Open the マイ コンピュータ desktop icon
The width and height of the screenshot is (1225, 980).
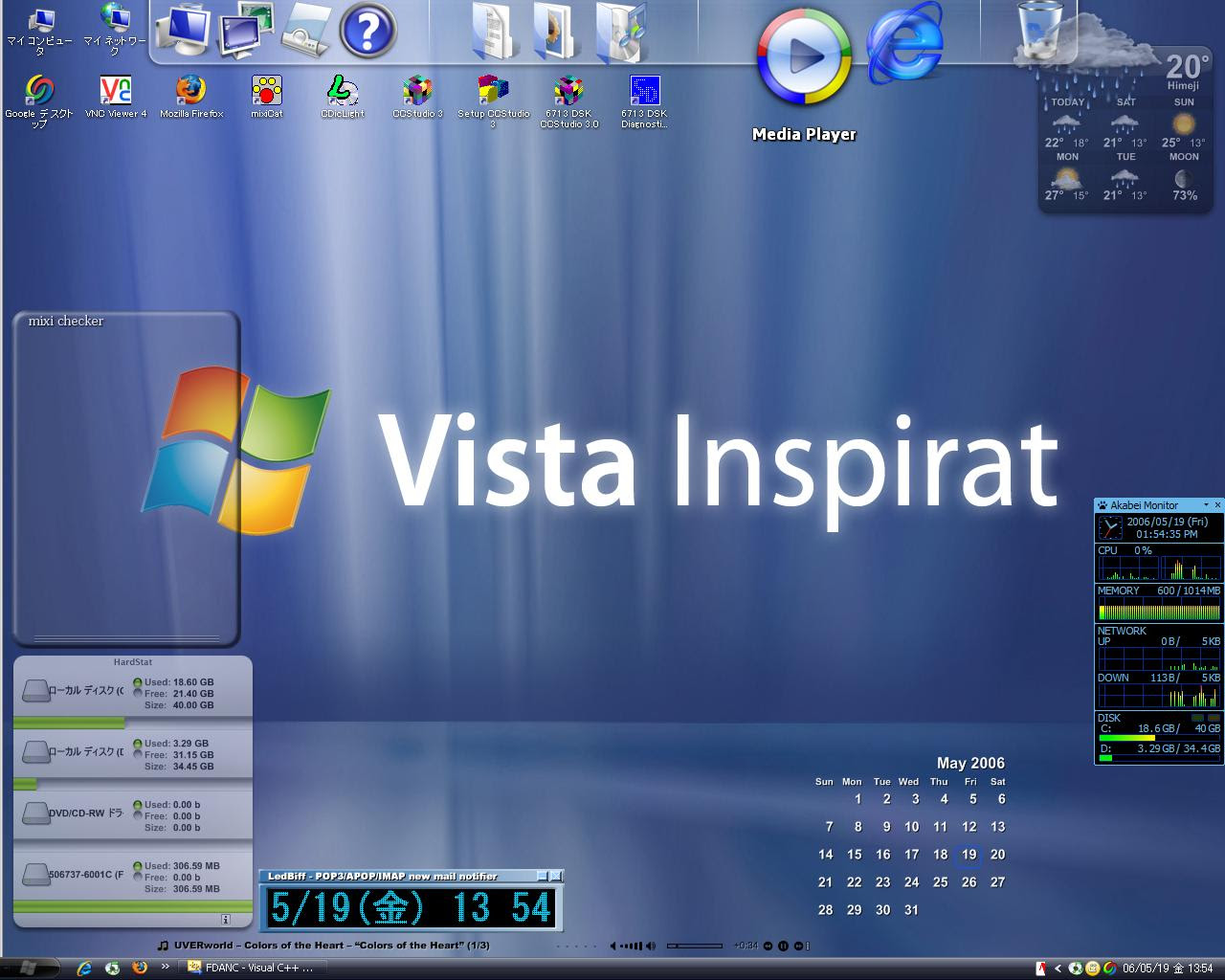coord(39,31)
